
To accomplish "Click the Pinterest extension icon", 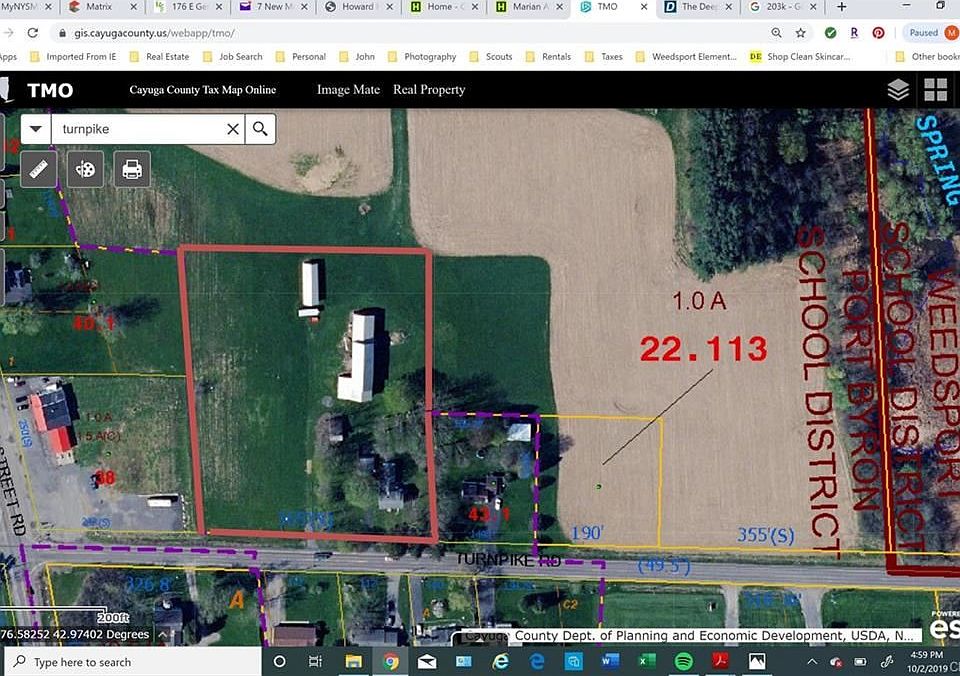I will tap(878, 33).
